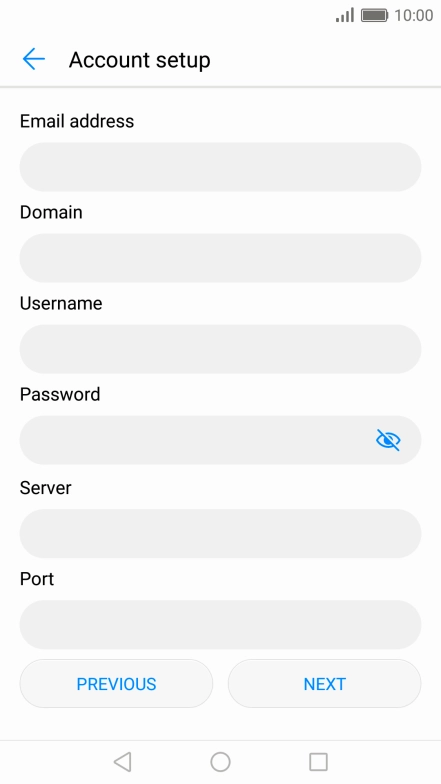Image resolution: width=441 pixels, height=784 pixels.
Task: Tap the Email address label
Action: pyautogui.click(x=77, y=121)
